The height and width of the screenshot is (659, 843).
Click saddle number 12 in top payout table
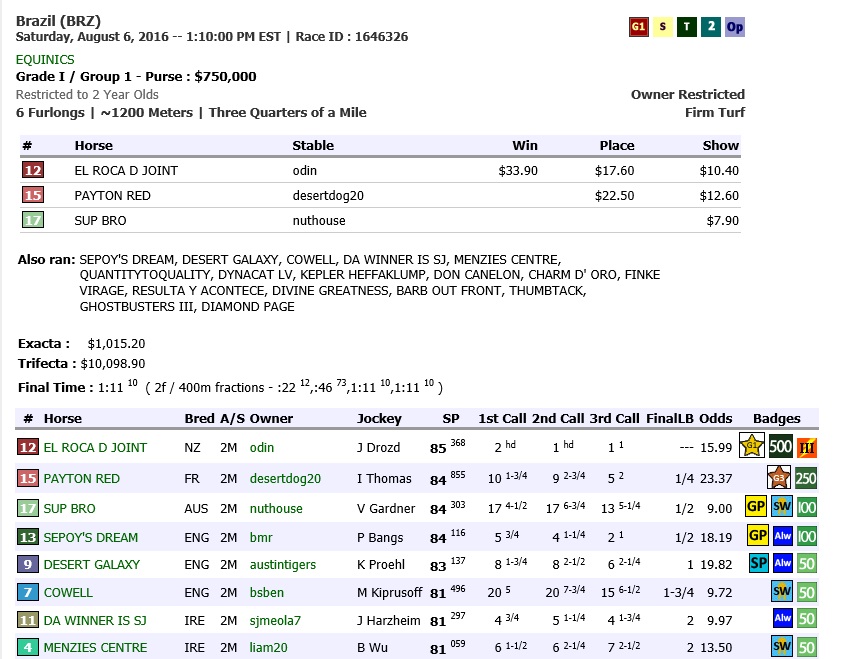click(33, 170)
